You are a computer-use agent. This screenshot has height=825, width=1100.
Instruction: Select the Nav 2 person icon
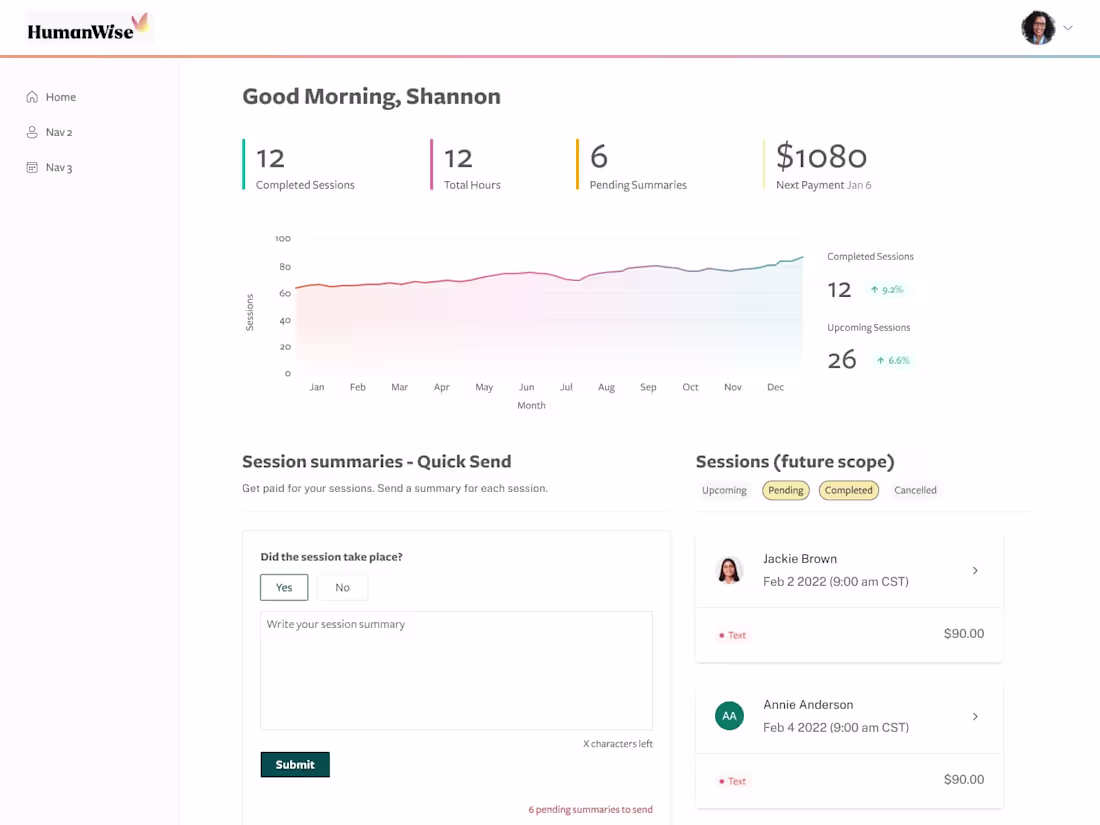(32, 132)
